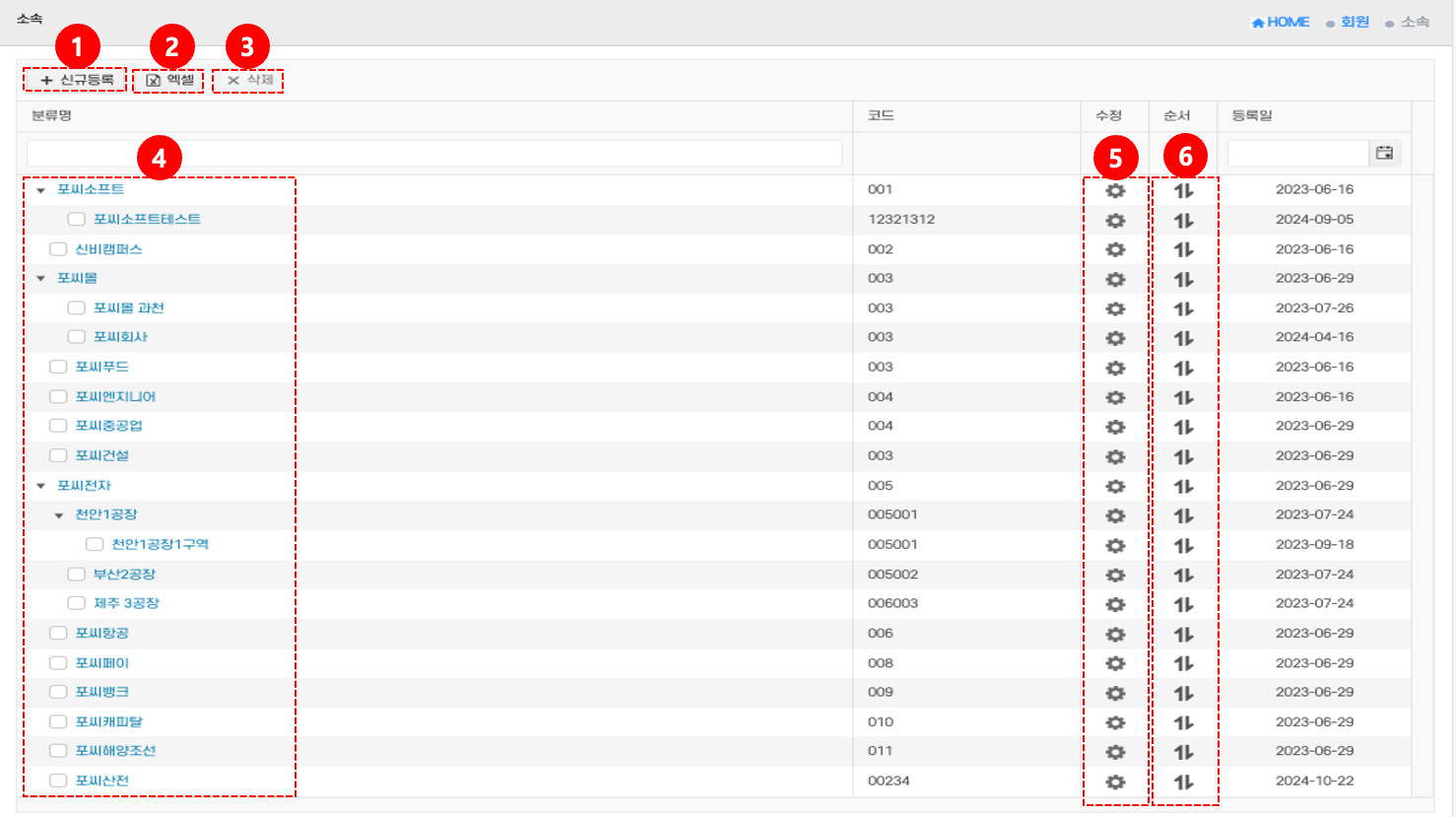Screen dimensions: 1456x817
Task: Tick the checkbox beside 포씨뱅크
Action: point(58,693)
